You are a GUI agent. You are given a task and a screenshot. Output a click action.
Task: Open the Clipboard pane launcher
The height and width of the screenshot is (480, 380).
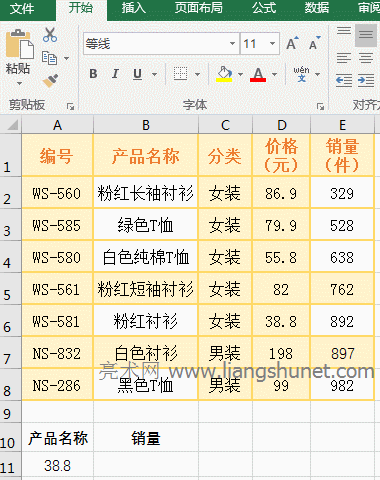point(70,106)
